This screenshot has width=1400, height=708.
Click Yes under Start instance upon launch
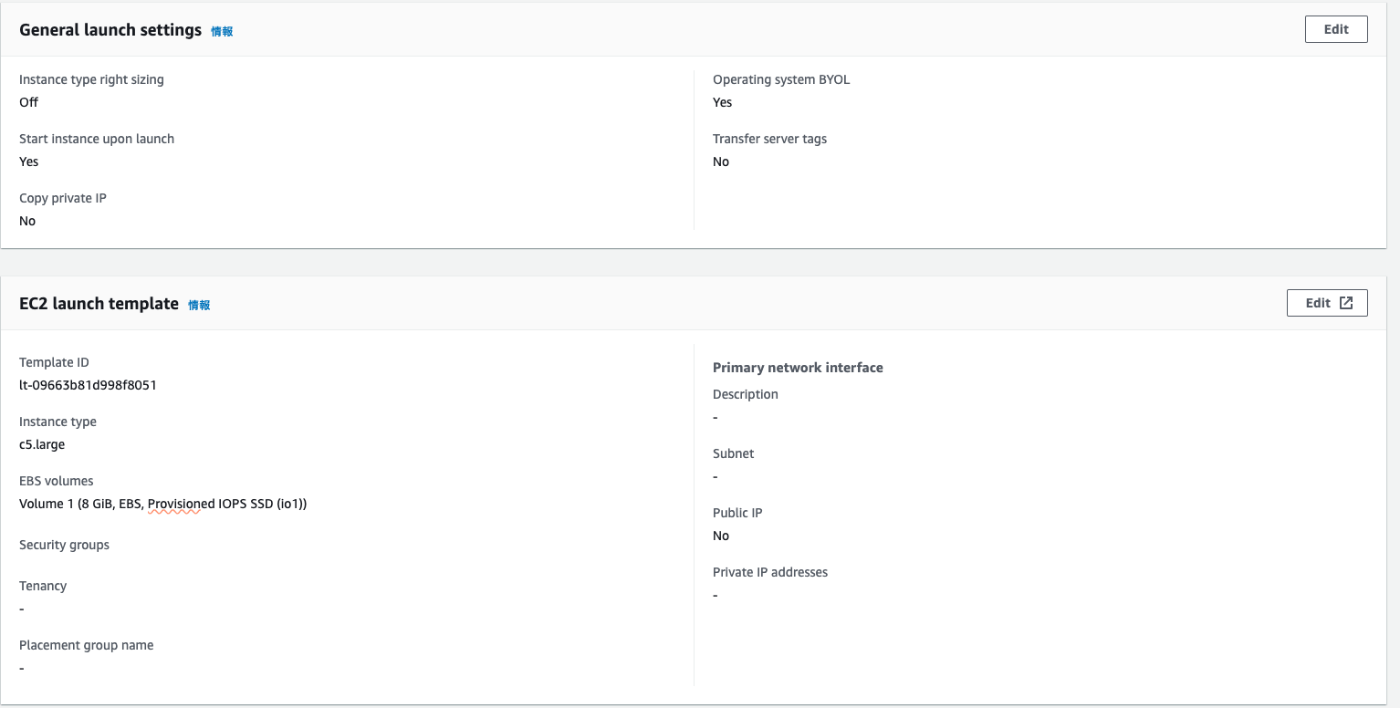[x=29, y=162]
